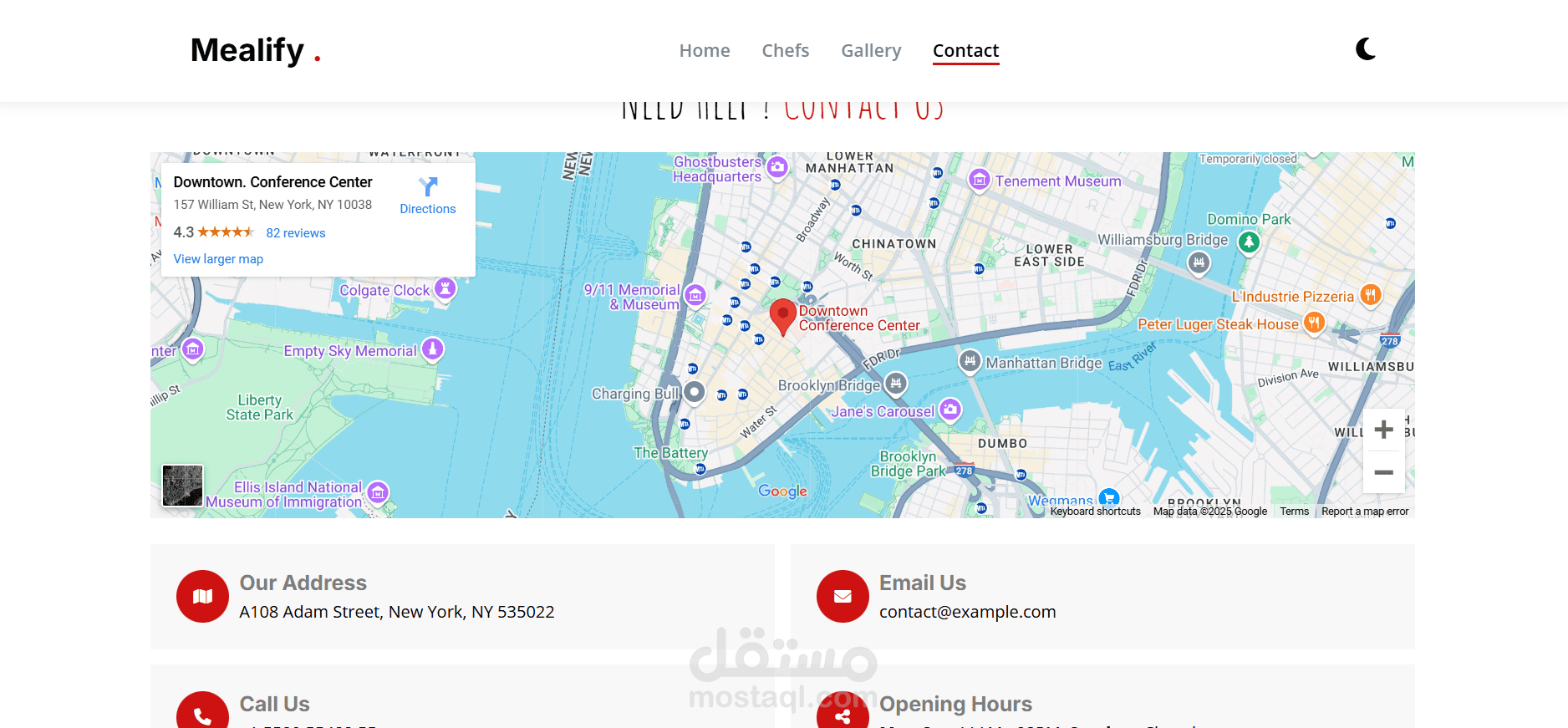Open the Chefs menu item
The height and width of the screenshot is (728, 1568).
pyautogui.click(x=786, y=50)
